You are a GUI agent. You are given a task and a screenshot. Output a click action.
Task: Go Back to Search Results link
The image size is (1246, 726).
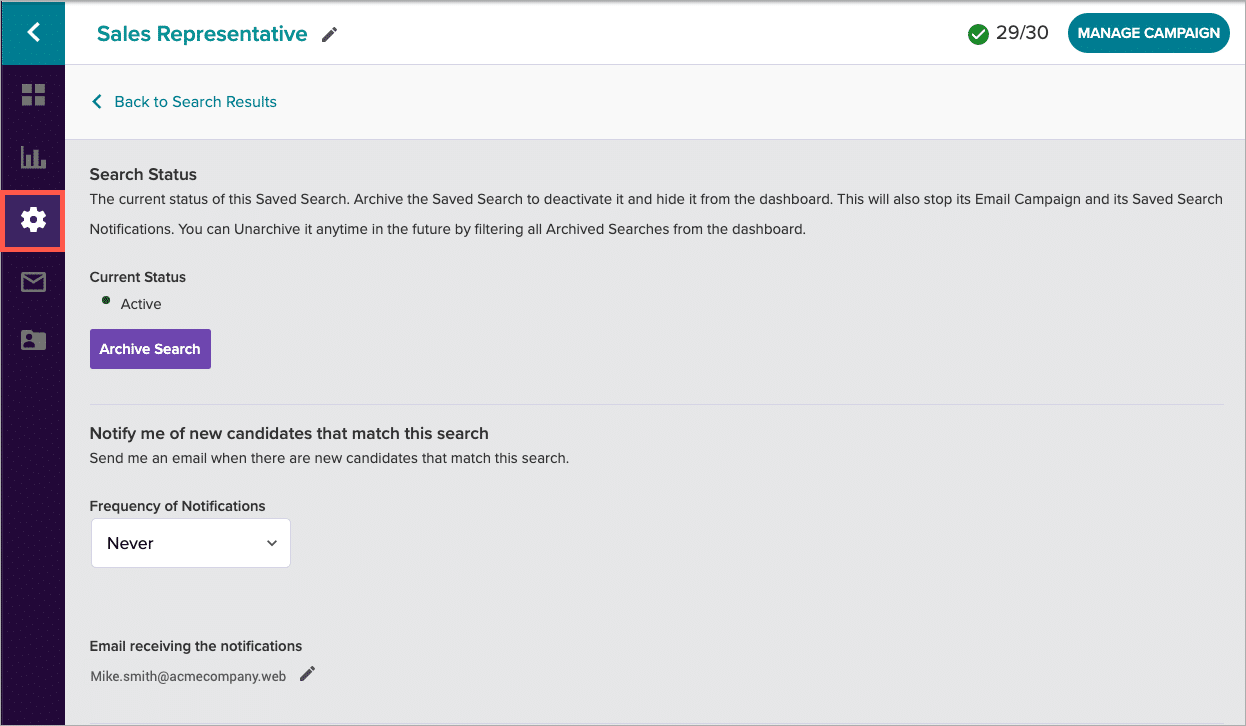195,102
